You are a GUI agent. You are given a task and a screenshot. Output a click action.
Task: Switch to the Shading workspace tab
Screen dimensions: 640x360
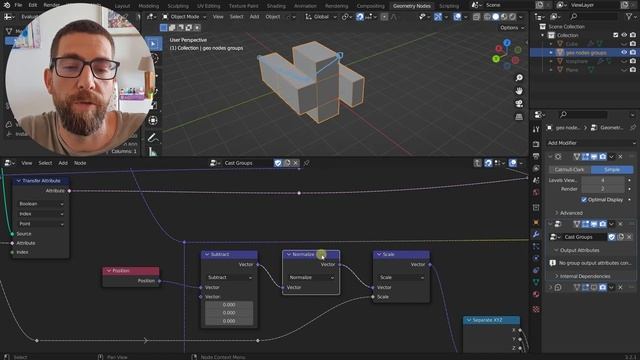coord(276,6)
